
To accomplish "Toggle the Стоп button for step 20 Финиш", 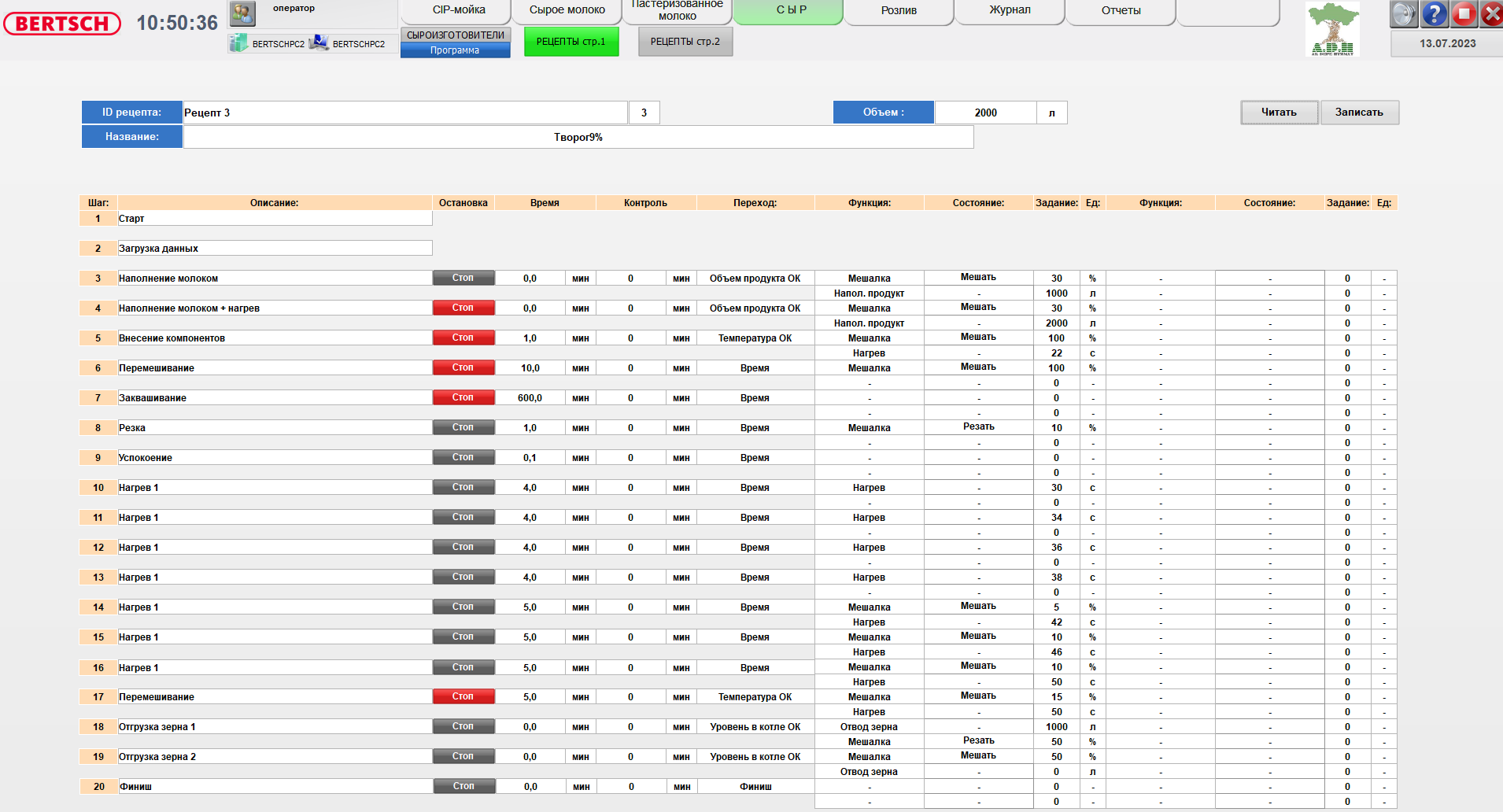I will tap(463, 786).
